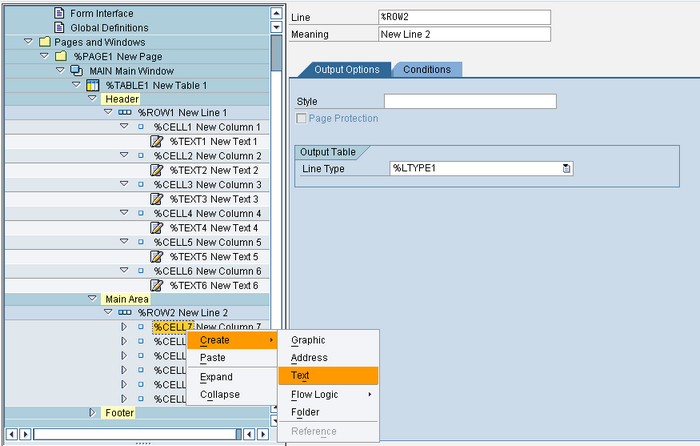Click the %TEXT2 text edit icon
The image size is (700, 446).
(156, 170)
